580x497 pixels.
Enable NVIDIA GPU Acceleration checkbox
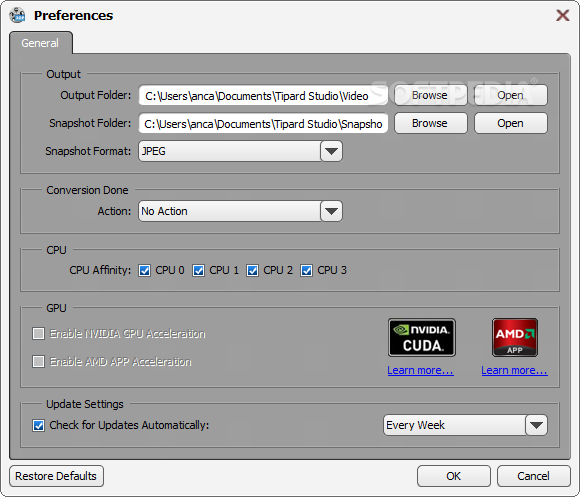pos(38,334)
